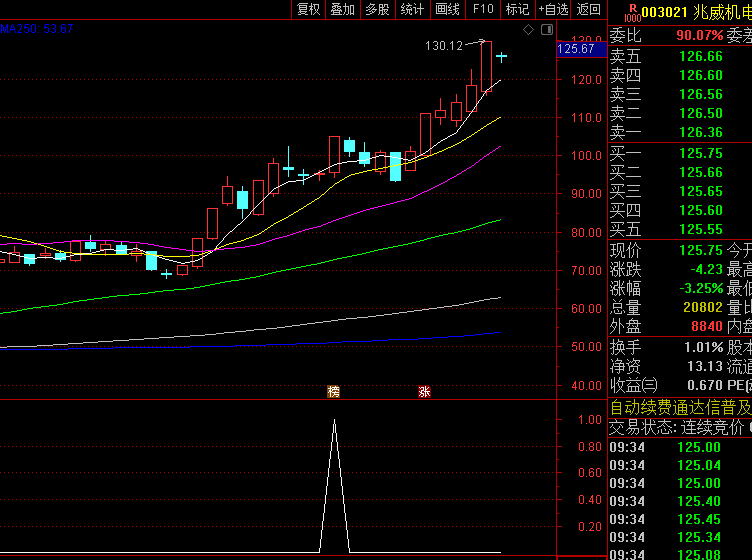Select the 买三 bid price 125.65
Screen dimensions: 752x560
tap(701, 191)
